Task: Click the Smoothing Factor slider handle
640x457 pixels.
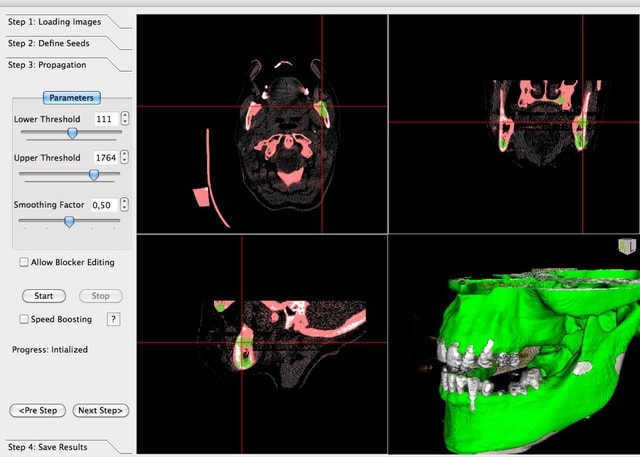Action: pyautogui.click(x=69, y=221)
